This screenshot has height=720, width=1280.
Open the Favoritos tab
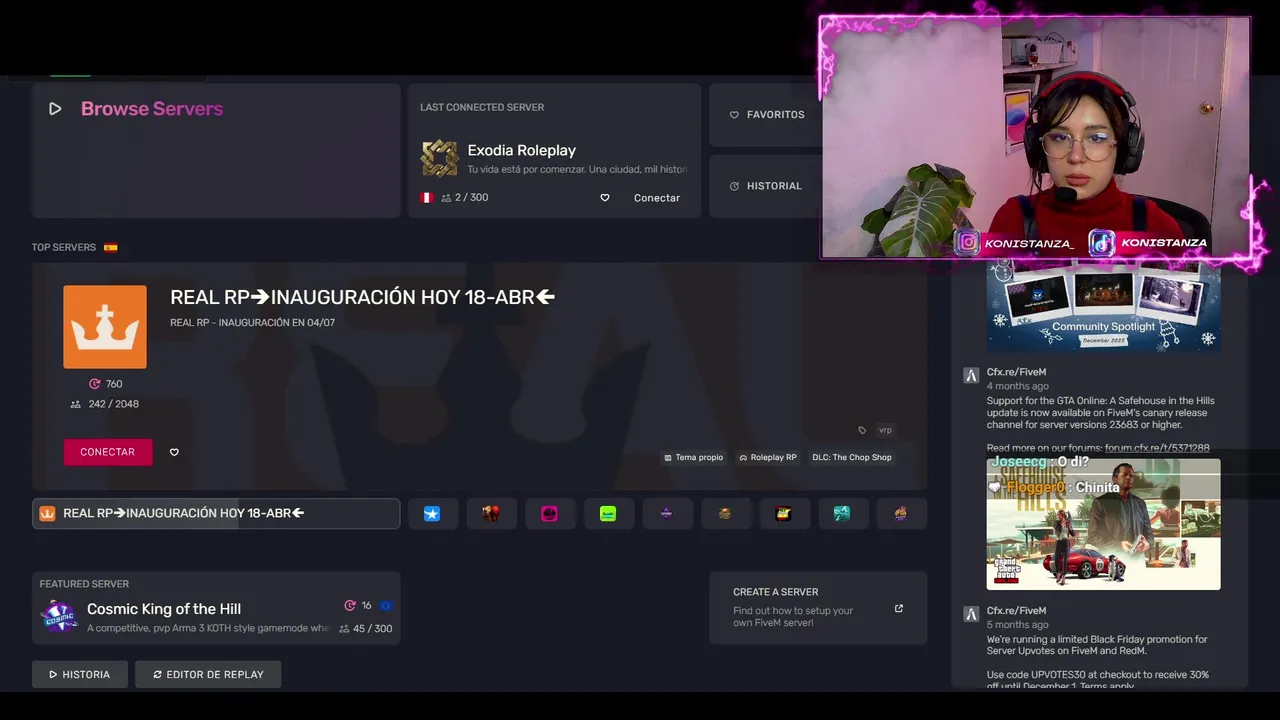point(766,115)
